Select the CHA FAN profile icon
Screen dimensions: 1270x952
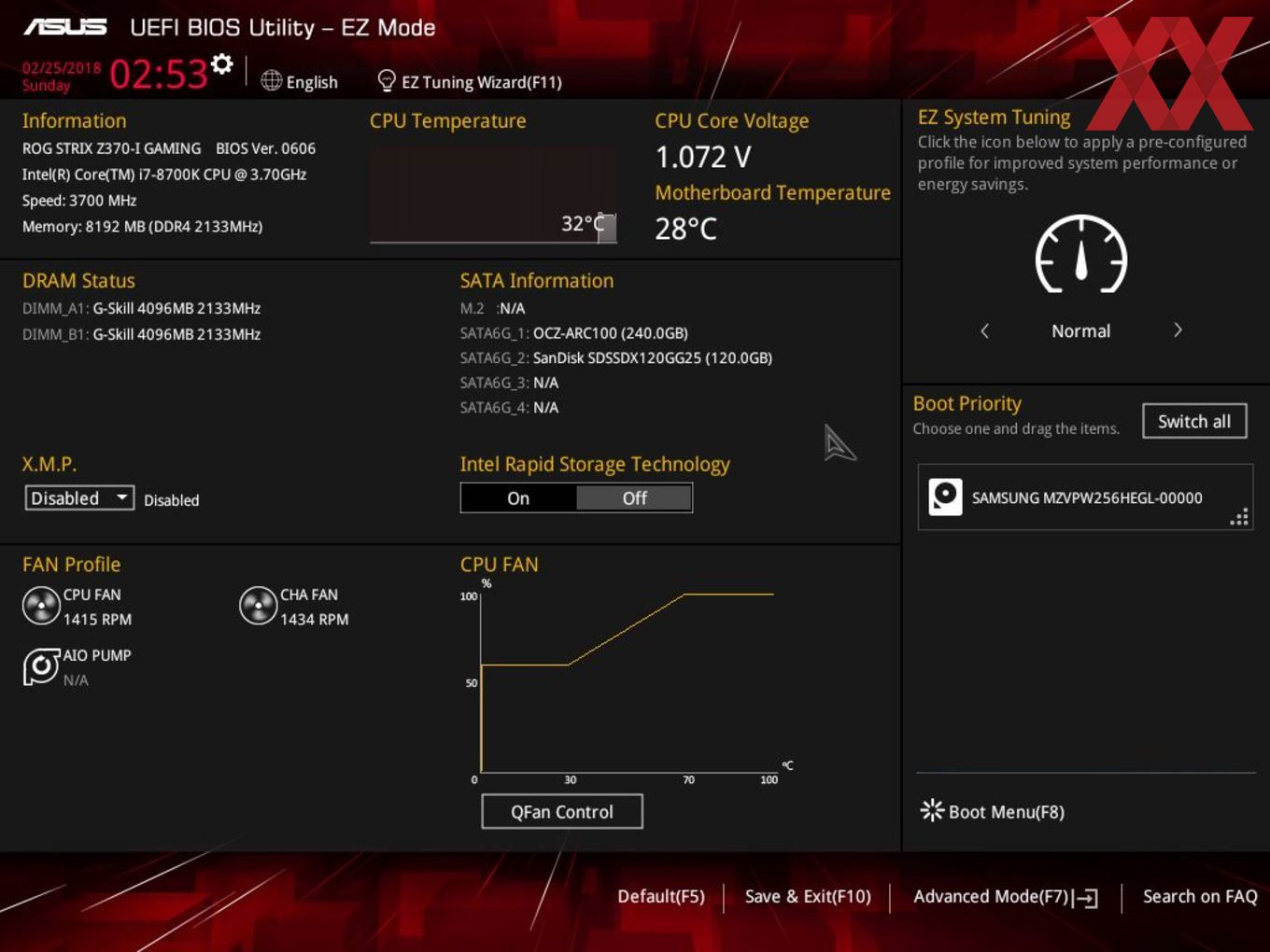258,606
